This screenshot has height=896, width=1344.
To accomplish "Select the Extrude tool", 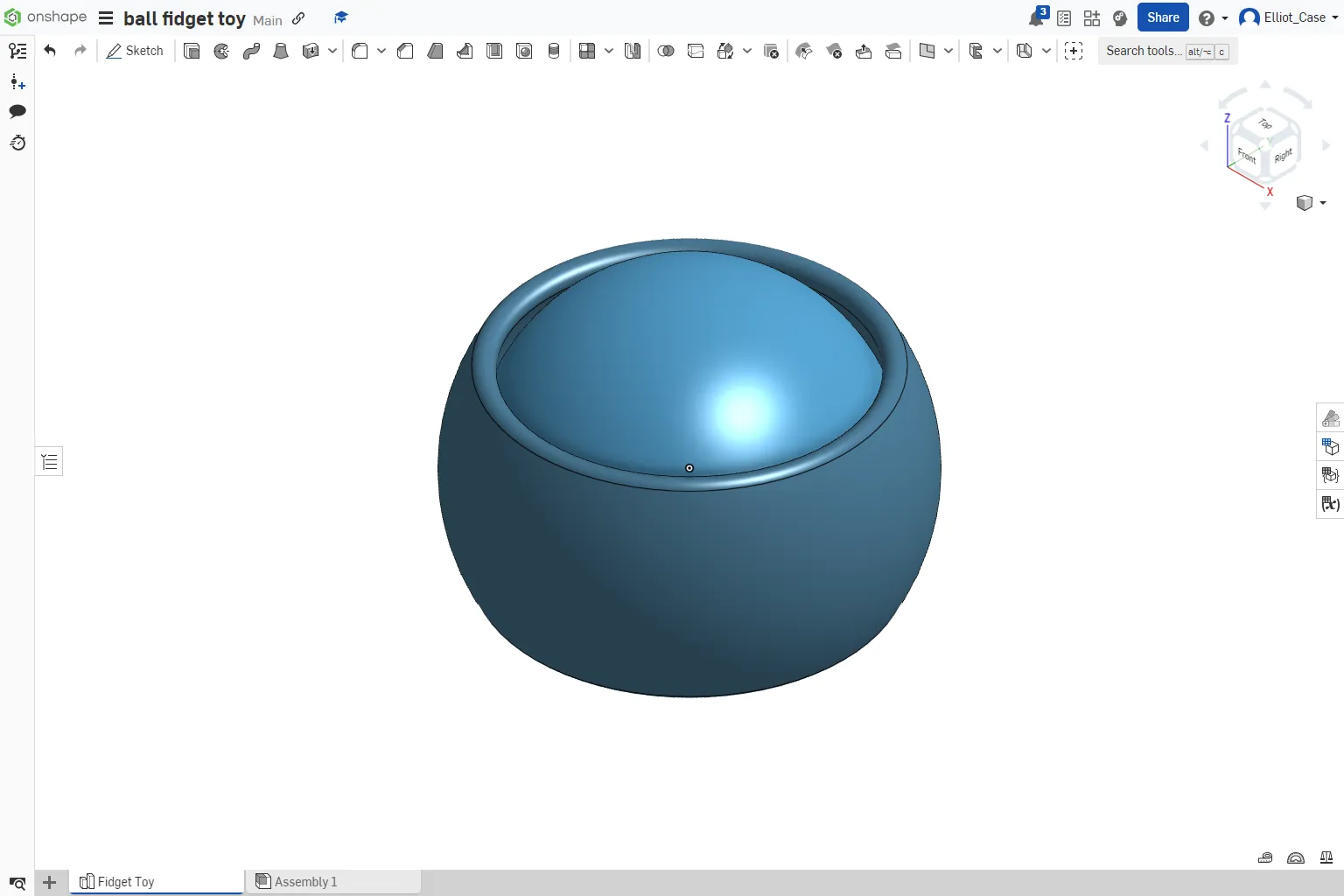I will click(192, 51).
